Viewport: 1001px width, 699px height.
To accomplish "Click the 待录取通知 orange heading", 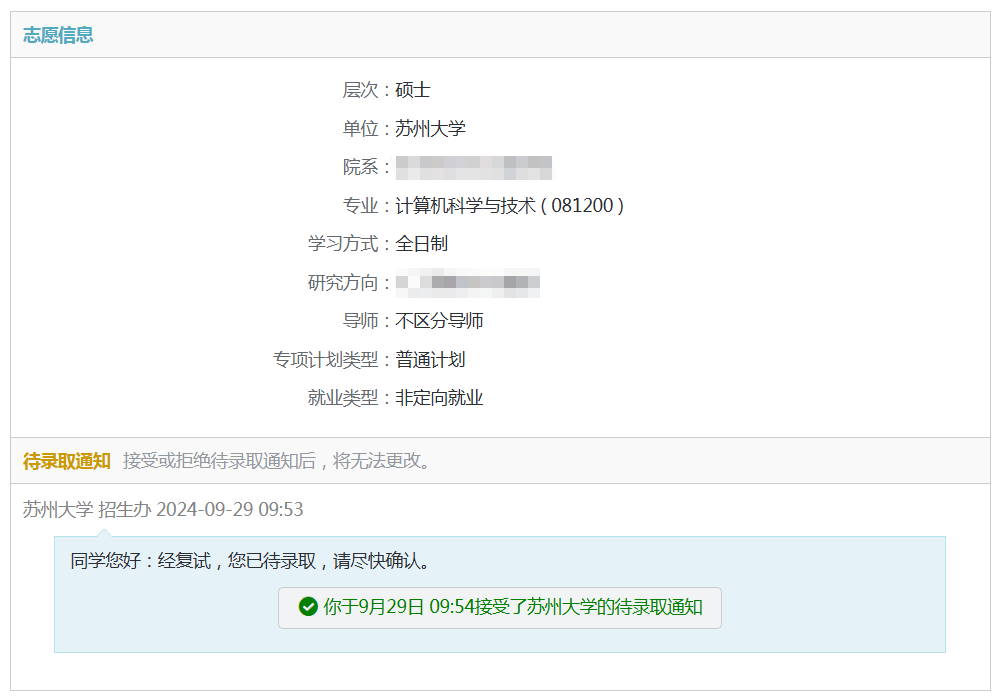I will [67, 461].
